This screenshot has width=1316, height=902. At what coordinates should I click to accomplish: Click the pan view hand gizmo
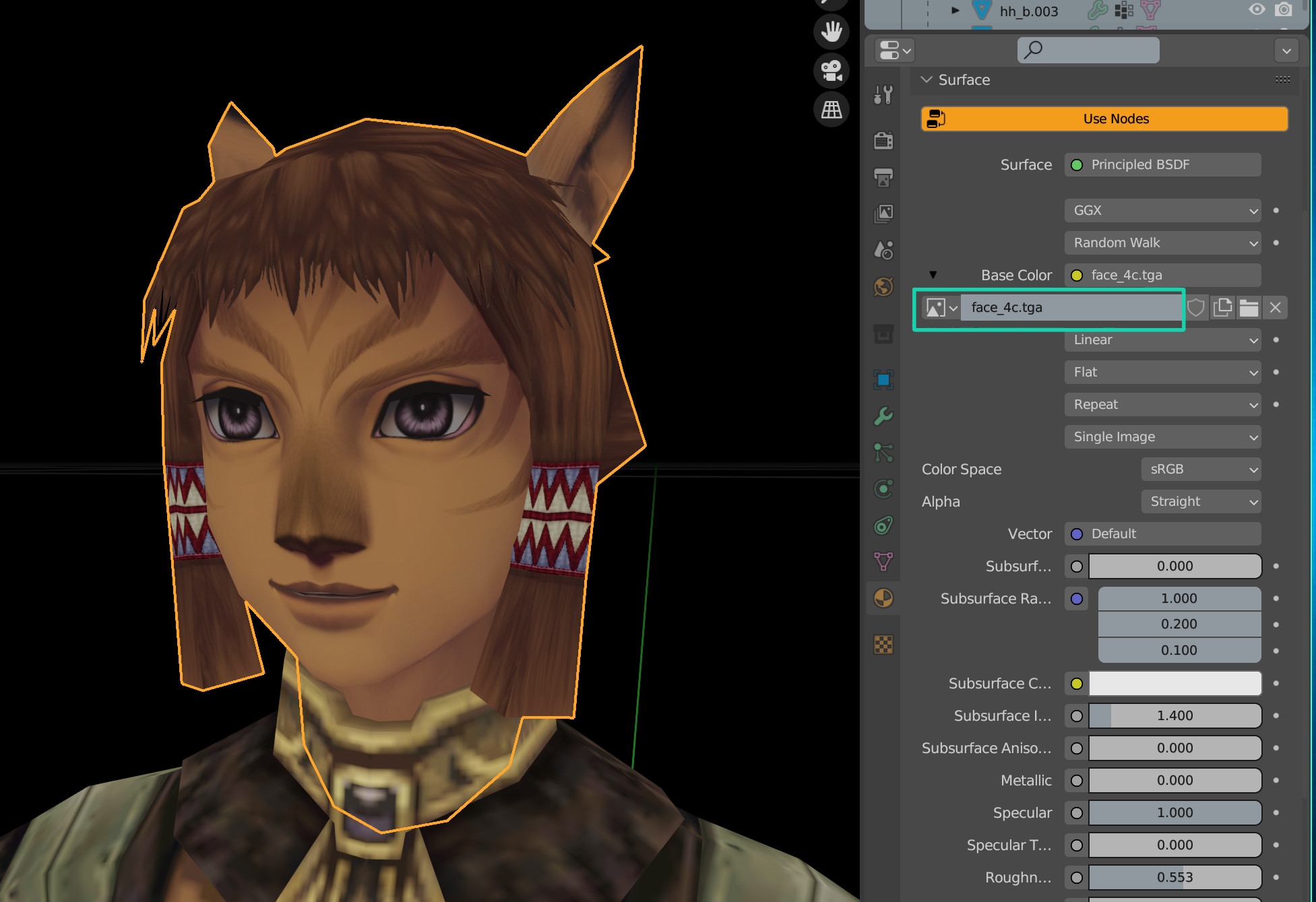tap(832, 31)
